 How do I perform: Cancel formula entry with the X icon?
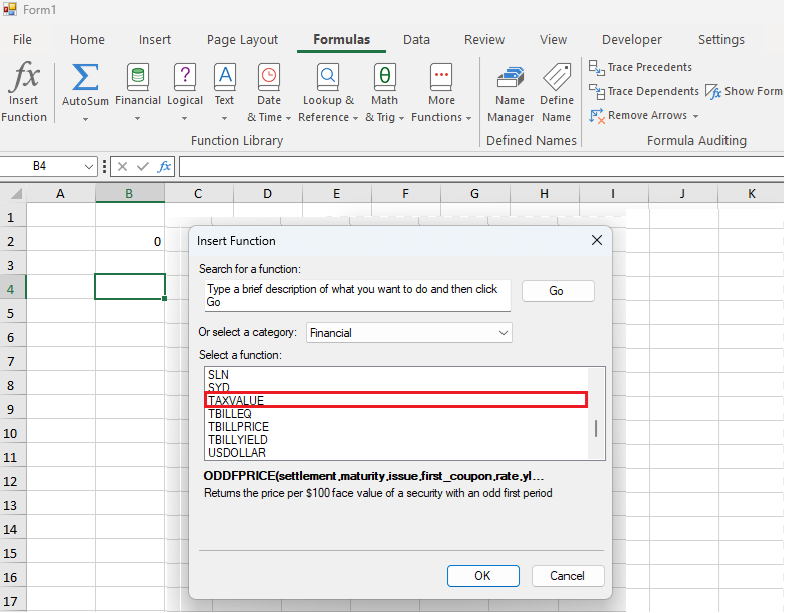click(x=122, y=166)
